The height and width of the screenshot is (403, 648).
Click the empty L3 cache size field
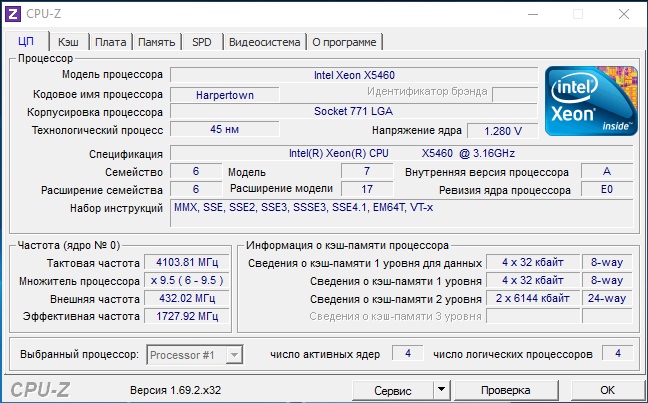pyautogui.click(x=533, y=317)
